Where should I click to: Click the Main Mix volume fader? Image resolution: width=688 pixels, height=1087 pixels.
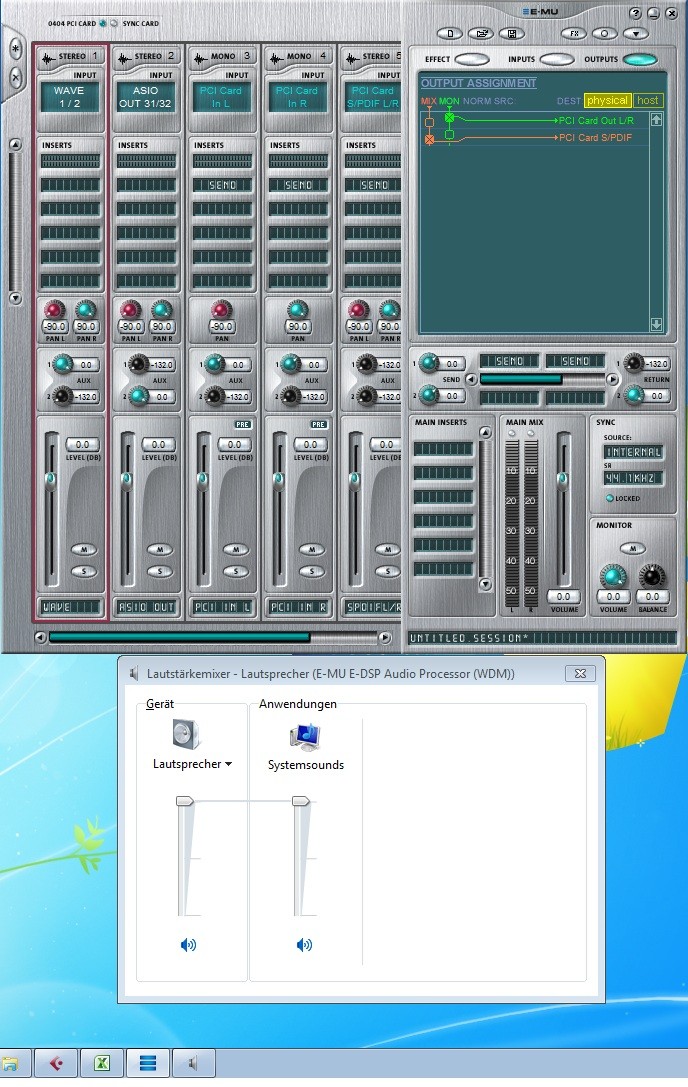pos(562,479)
